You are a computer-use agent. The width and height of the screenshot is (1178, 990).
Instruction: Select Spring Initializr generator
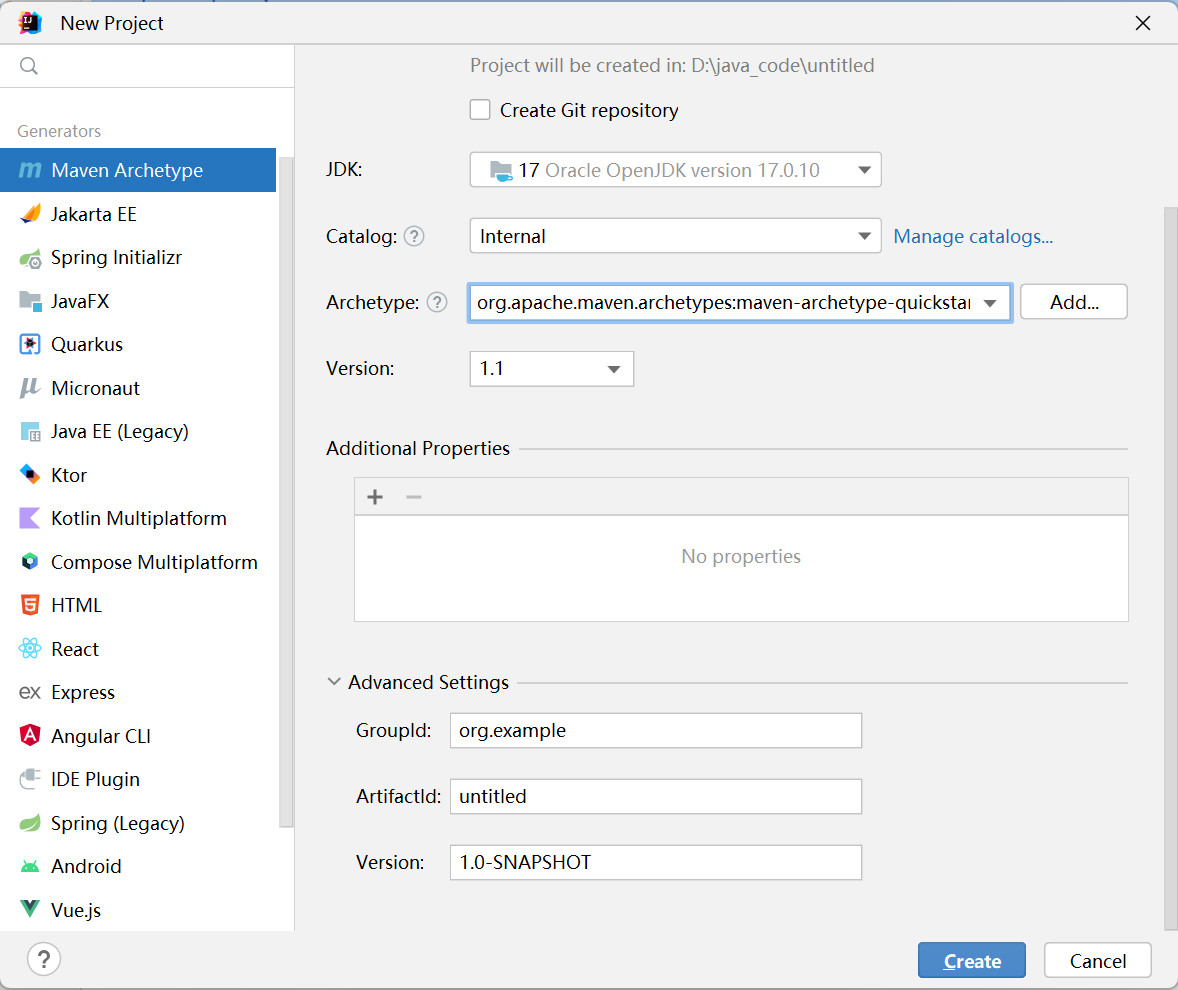pos(138,258)
